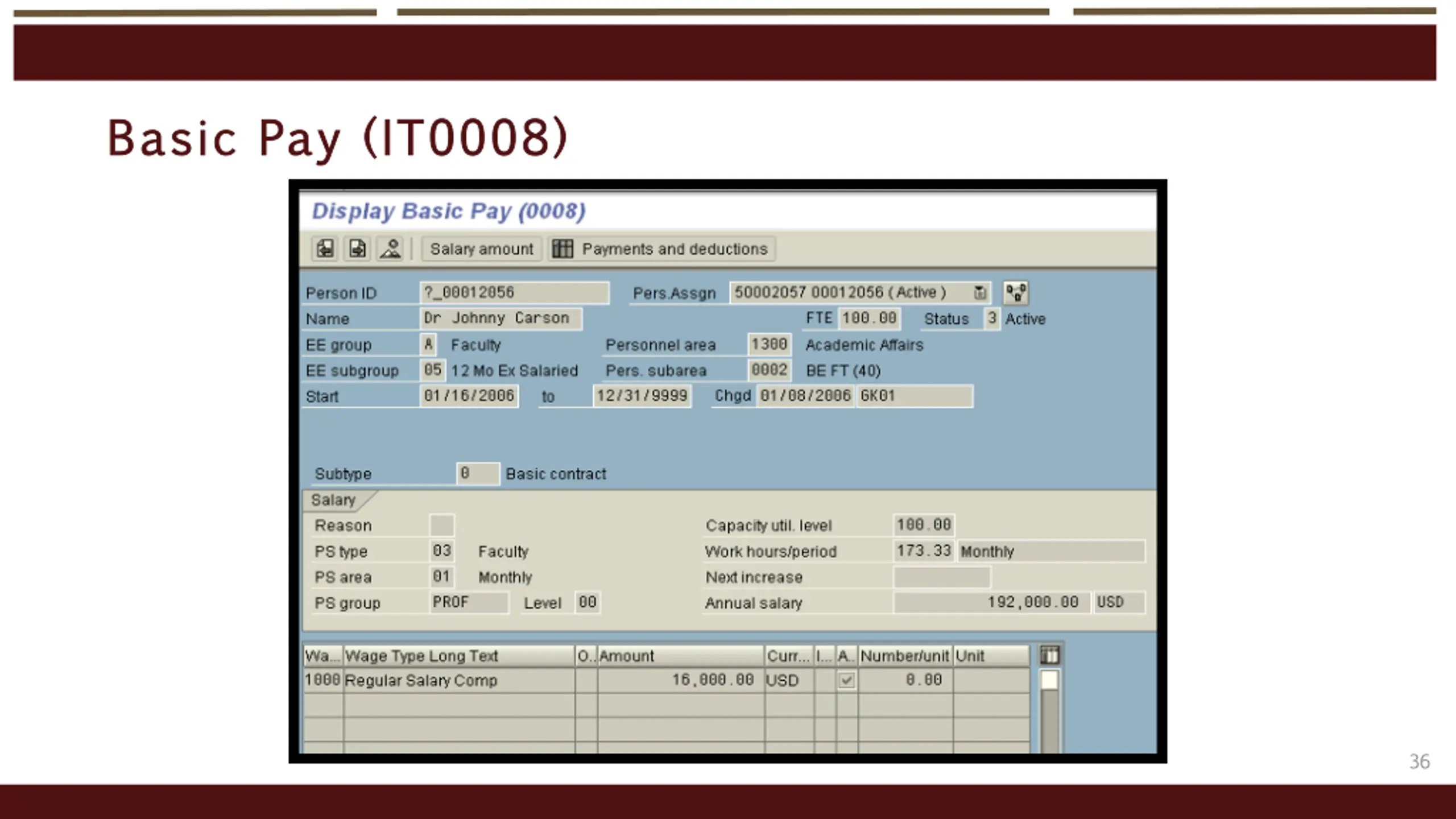The width and height of the screenshot is (1456, 819).
Task: Click the FTE field 100.00
Action: (x=869, y=318)
